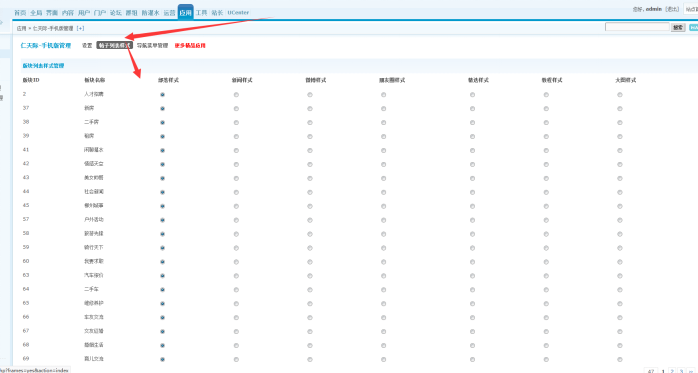Click the selected first-style radio for forum ID 44

click(162, 192)
